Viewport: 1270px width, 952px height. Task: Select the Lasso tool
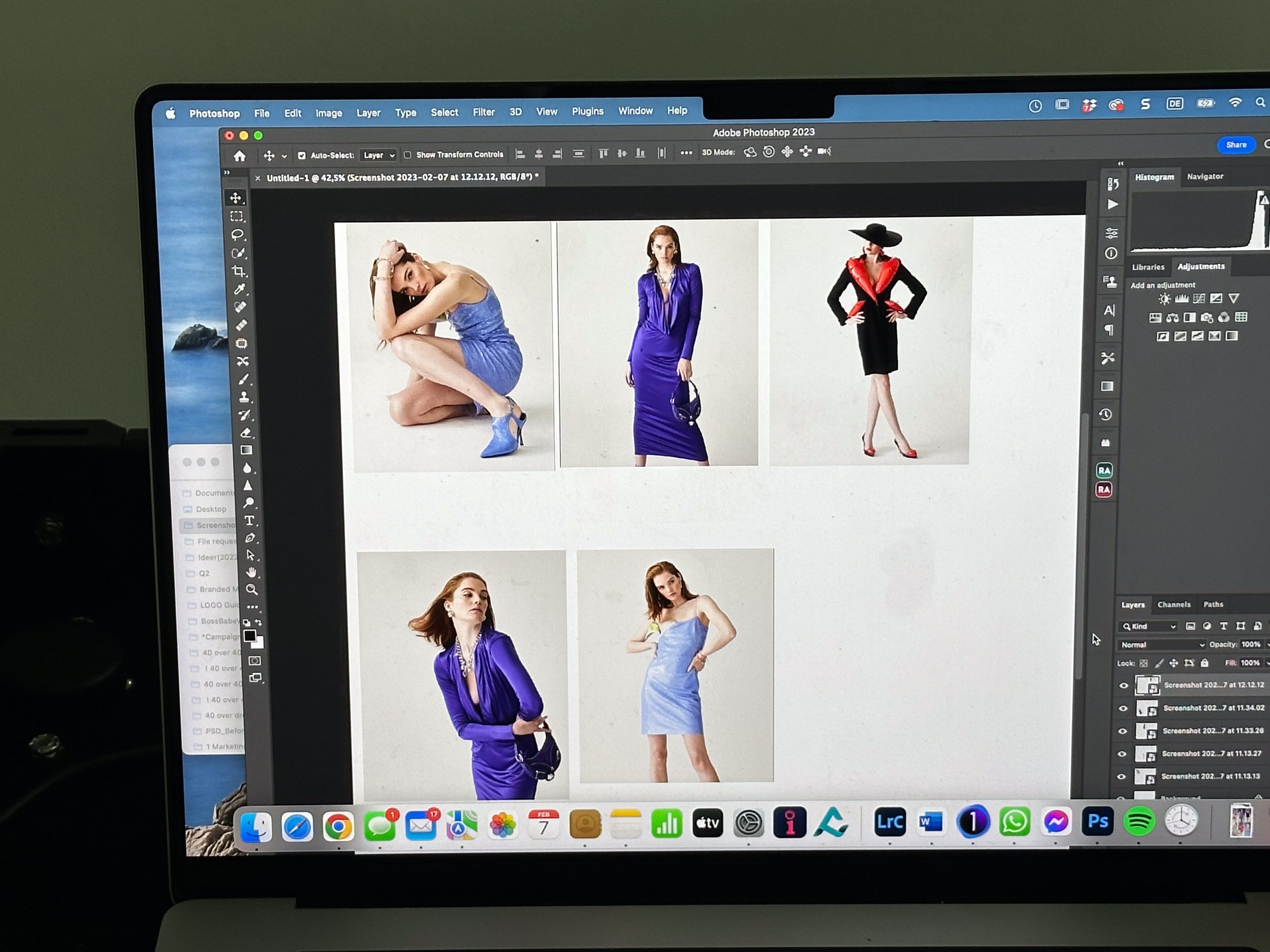coord(238,235)
